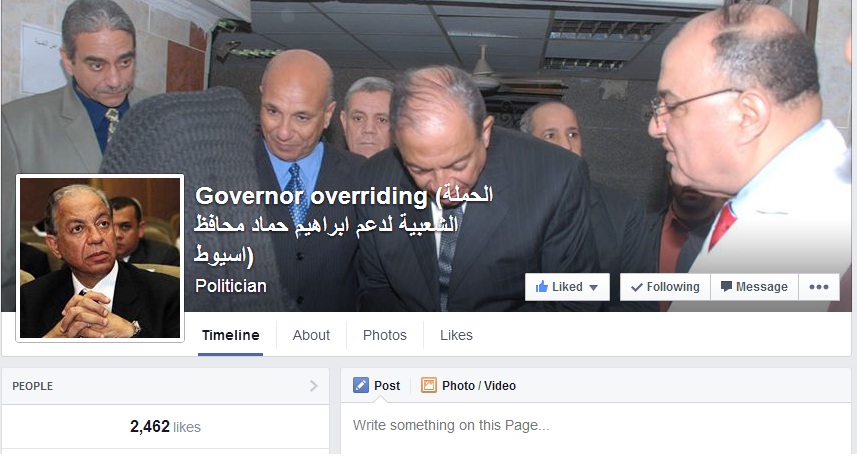
Task: Click the thumbs-up icon on Liked button
Action: [x=542, y=286]
